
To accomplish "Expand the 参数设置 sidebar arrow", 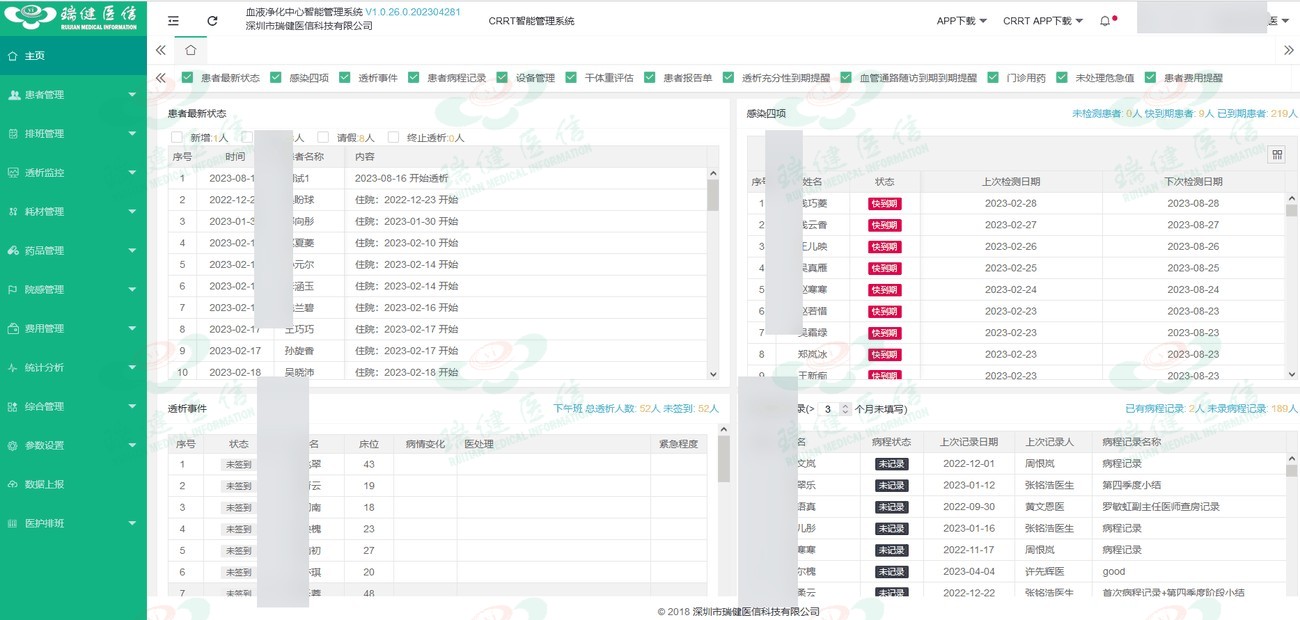I will 132,446.
